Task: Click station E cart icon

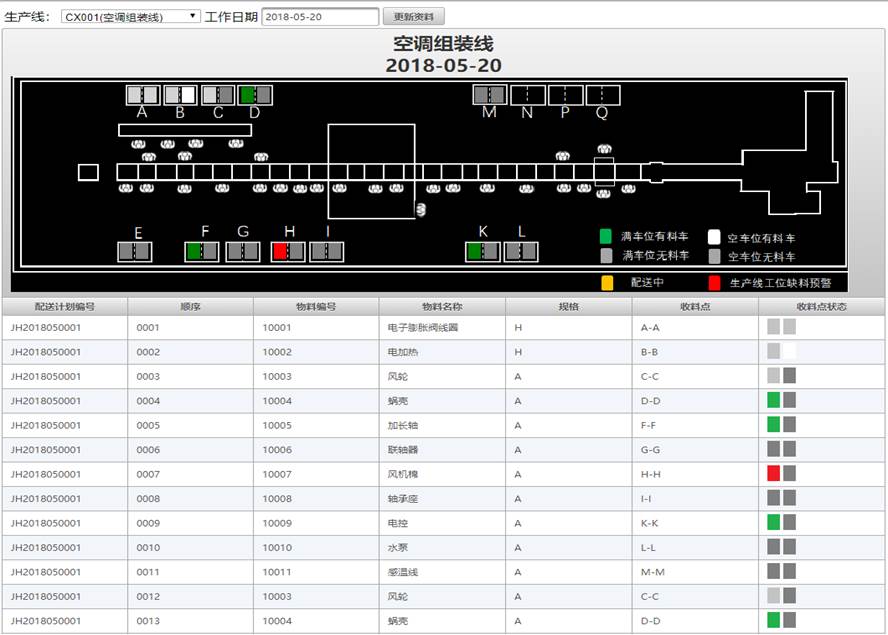Action: (135, 251)
